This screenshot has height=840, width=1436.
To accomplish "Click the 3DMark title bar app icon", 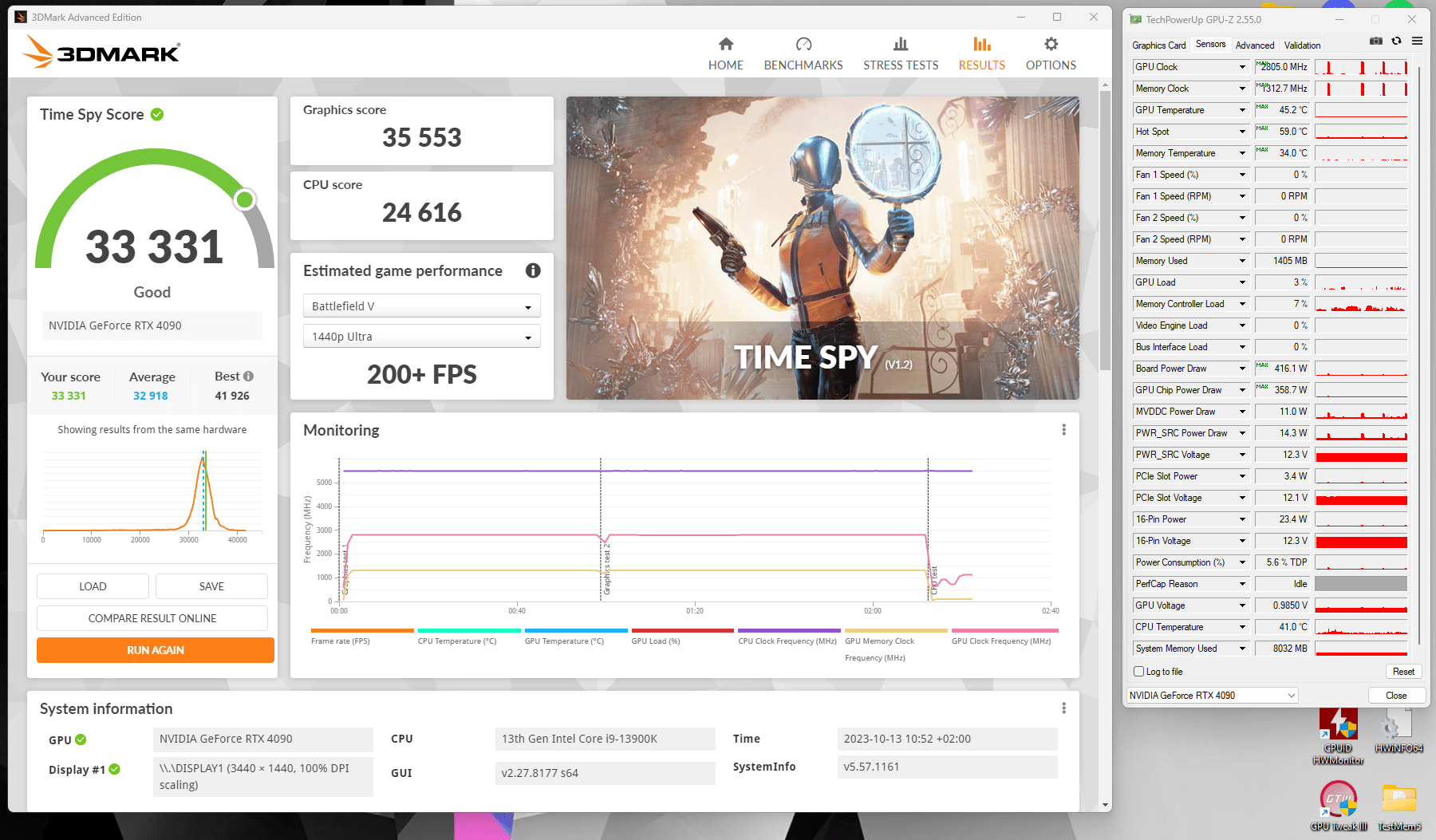I will coord(21,17).
